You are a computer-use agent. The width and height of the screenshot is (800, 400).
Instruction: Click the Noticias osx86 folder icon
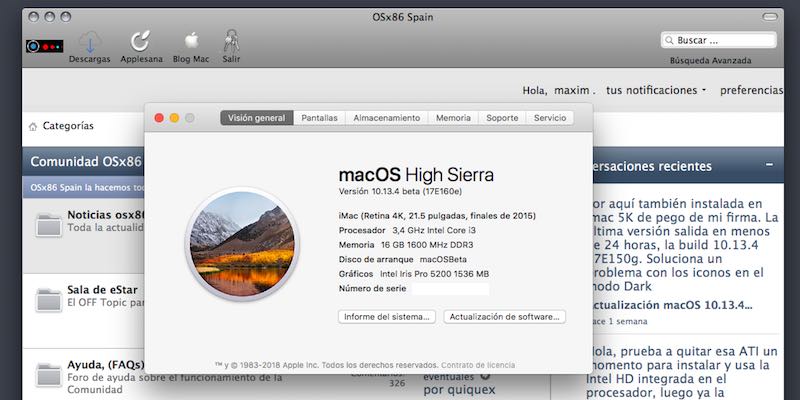[x=49, y=224]
